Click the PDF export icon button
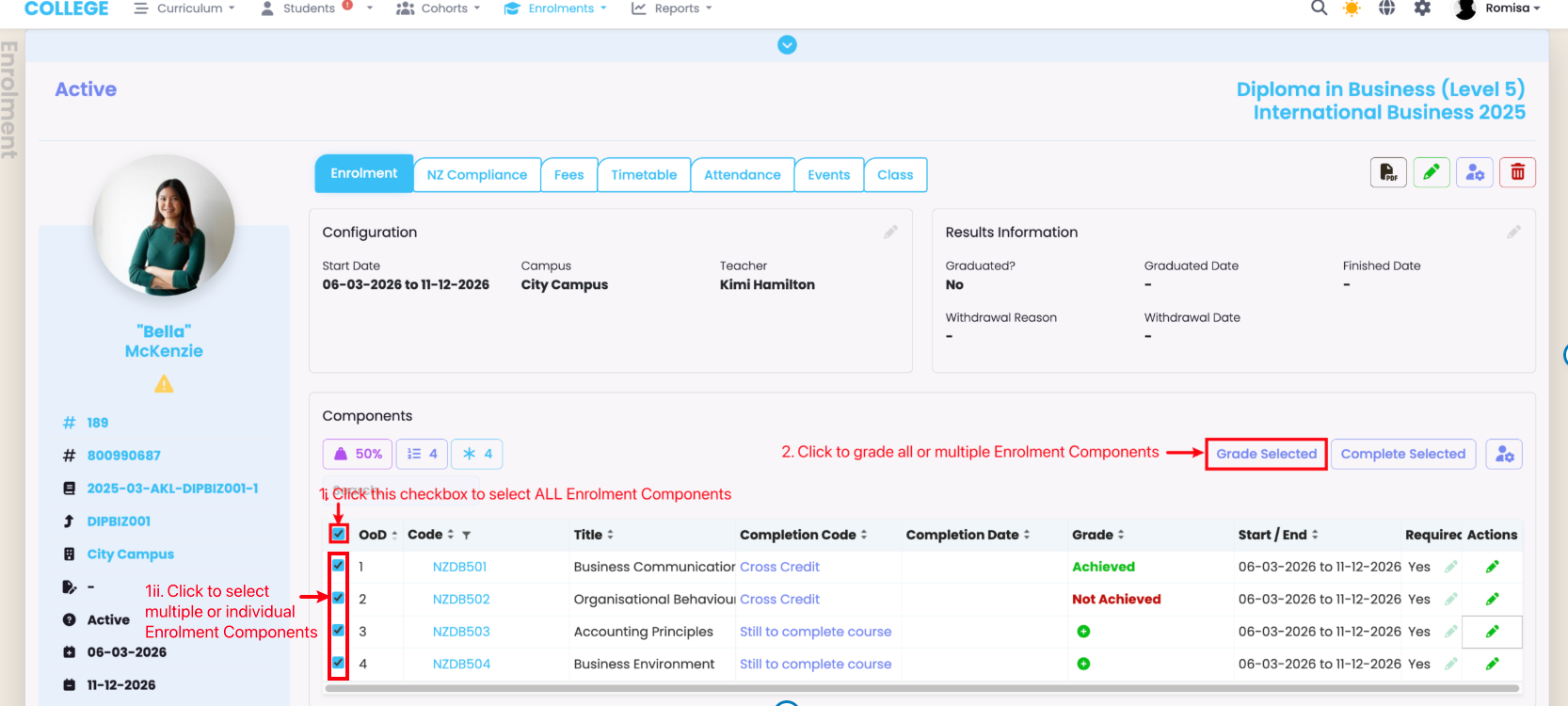Image resolution: width=1568 pixels, height=706 pixels. point(1388,172)
